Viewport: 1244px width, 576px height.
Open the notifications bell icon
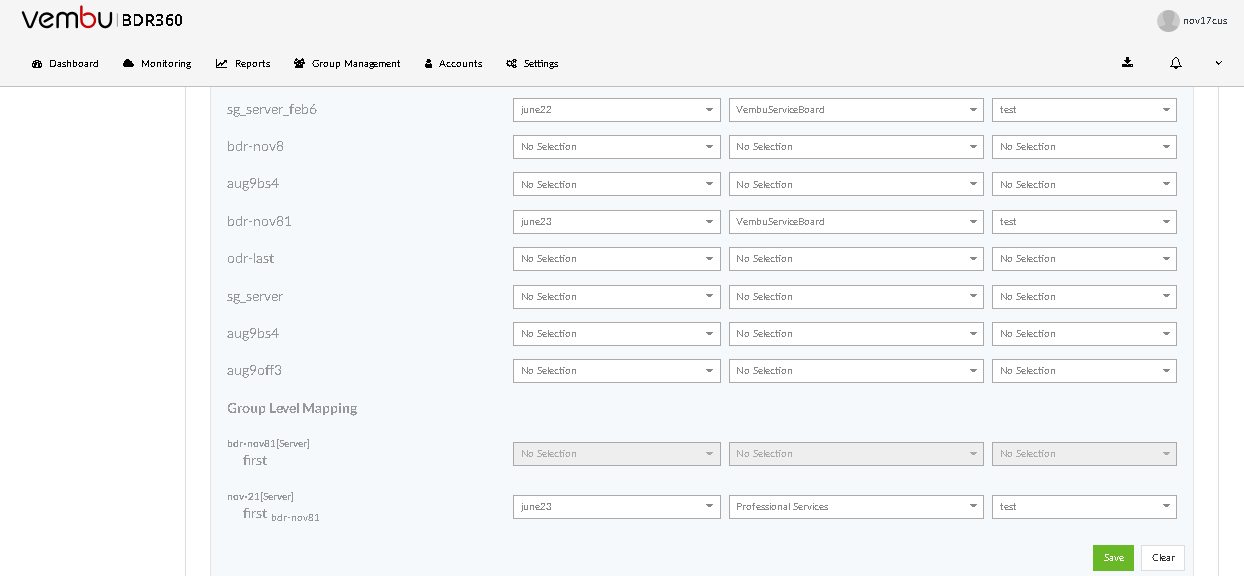pyautogui.click(x=1176, y=63)
